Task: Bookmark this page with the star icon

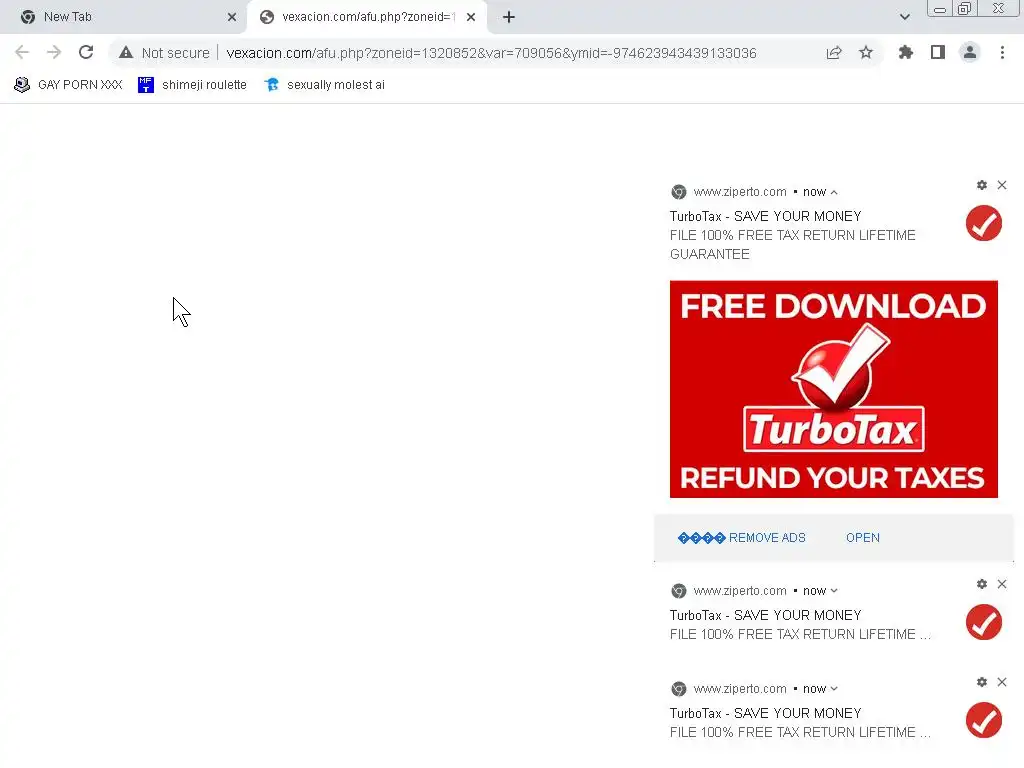Action: (x=866, y=53)
